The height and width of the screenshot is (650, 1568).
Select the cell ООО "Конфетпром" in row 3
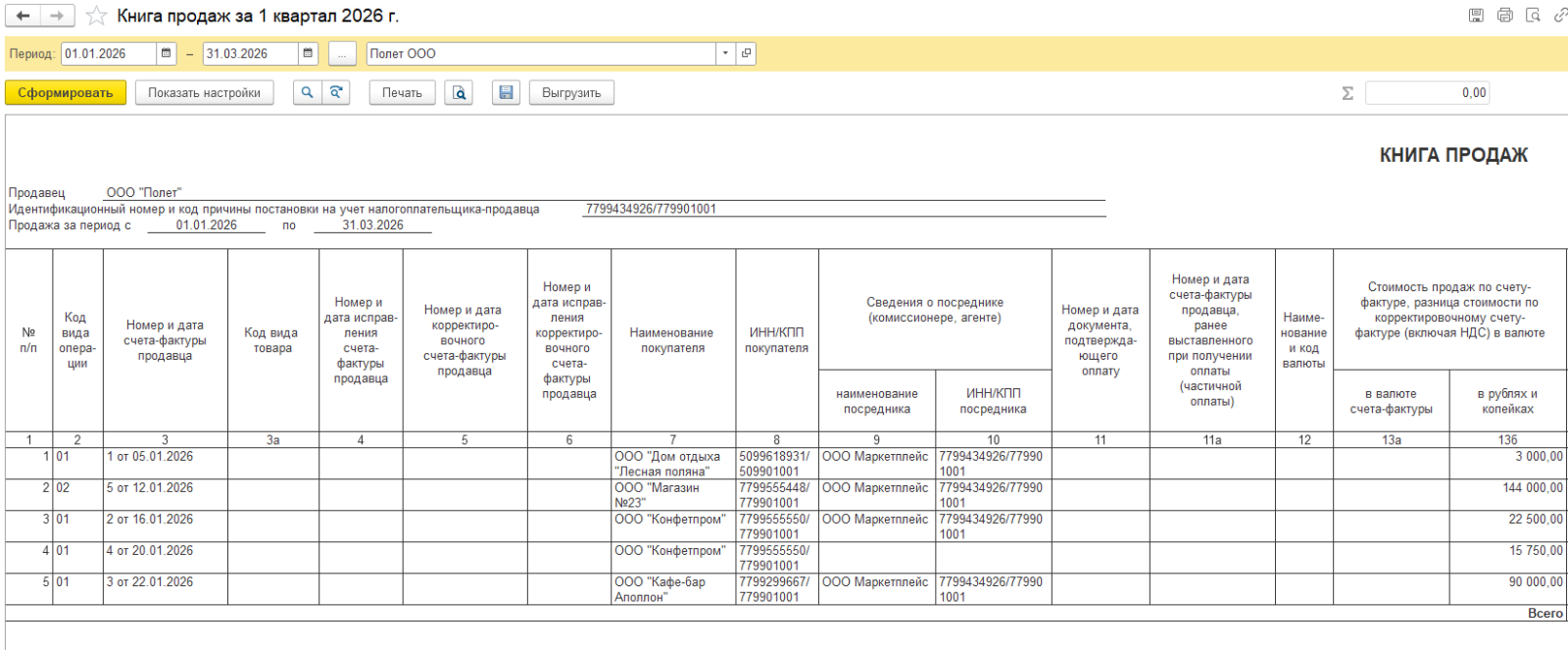tap(672, 520)
